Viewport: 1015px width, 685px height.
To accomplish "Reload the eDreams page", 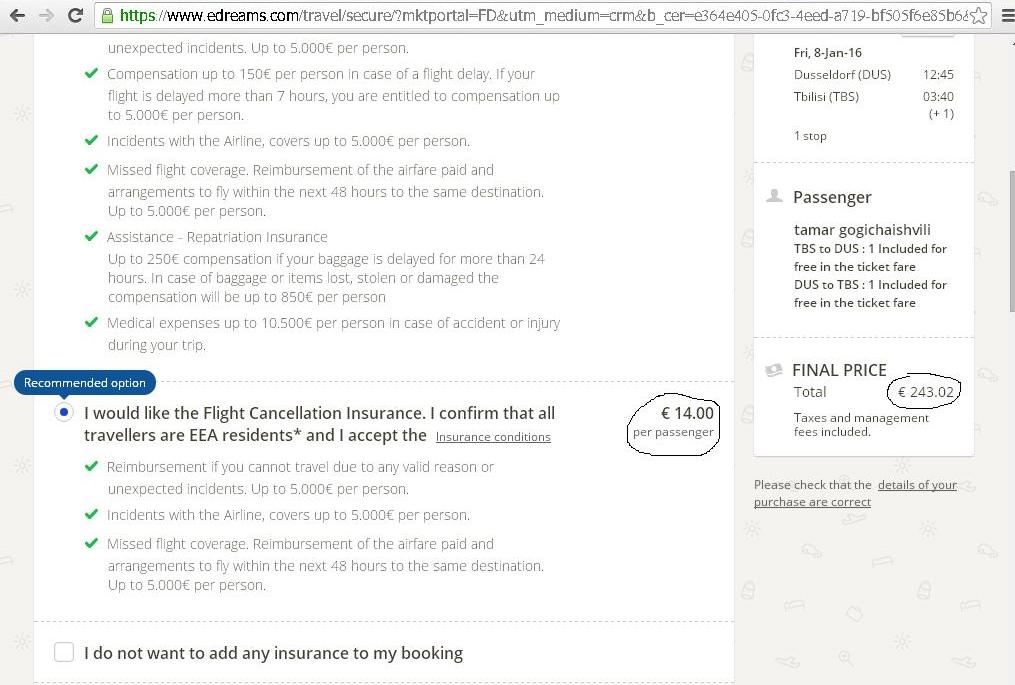I will coord(75,16).
